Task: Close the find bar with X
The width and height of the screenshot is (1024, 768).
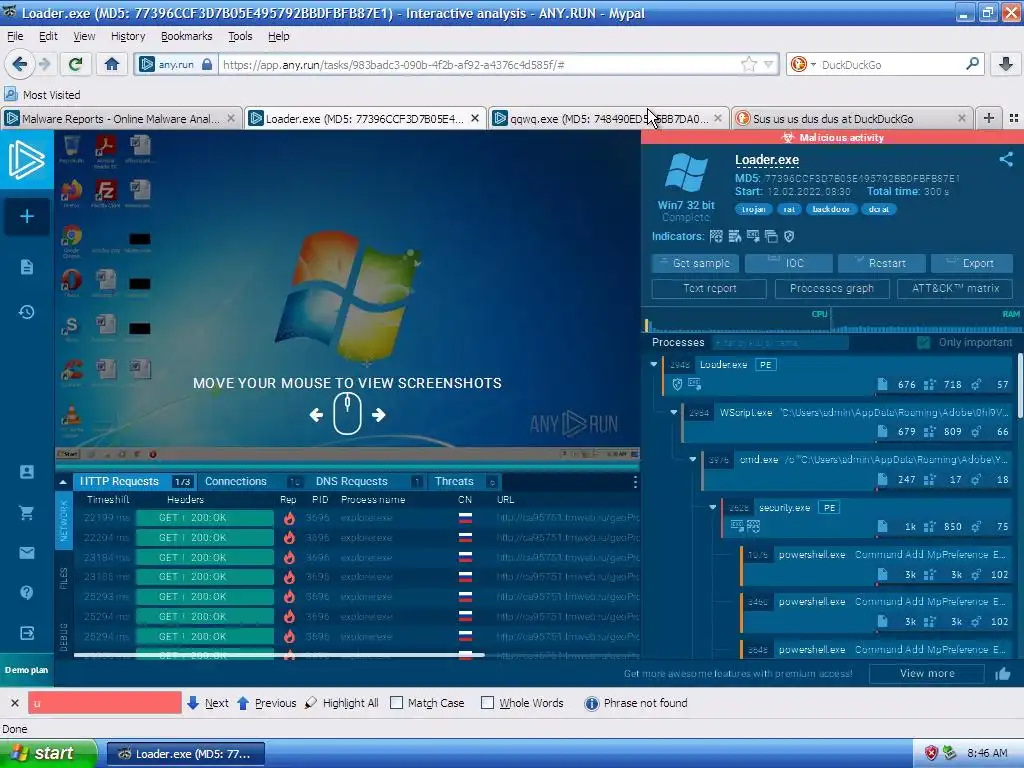Action: [x=14, y=703]
